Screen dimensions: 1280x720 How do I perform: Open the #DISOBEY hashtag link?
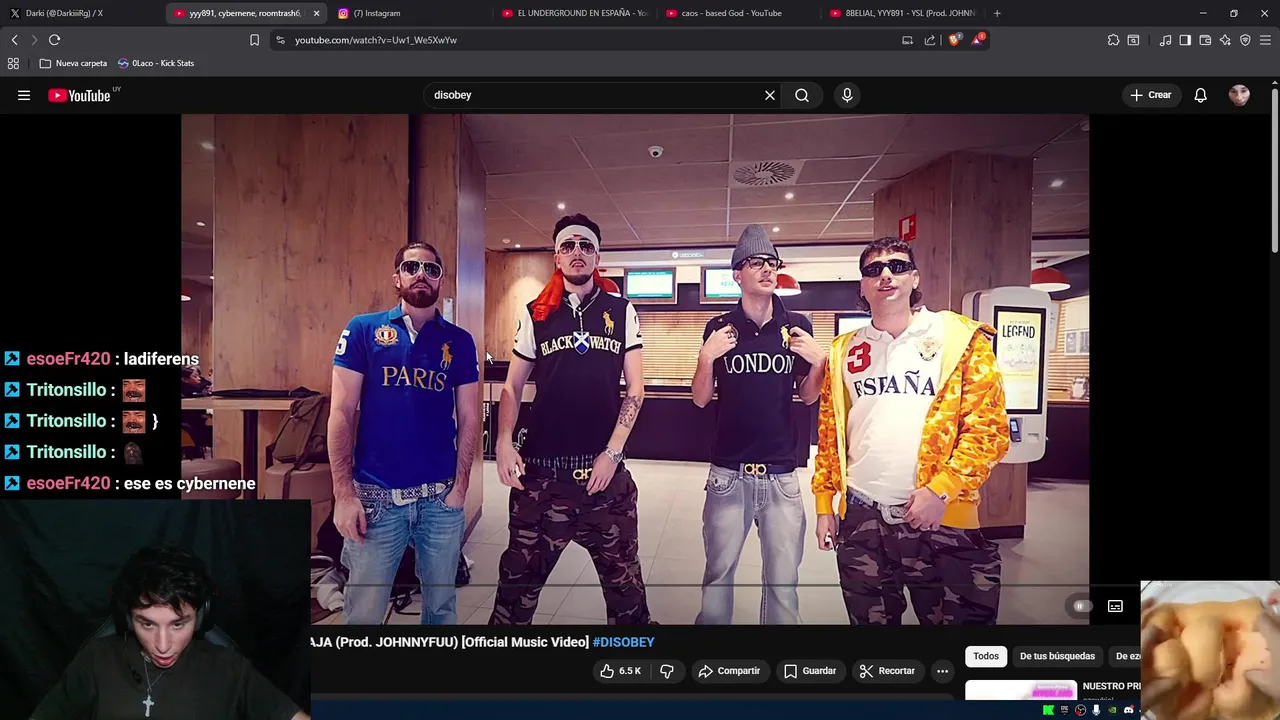[623, 642]
